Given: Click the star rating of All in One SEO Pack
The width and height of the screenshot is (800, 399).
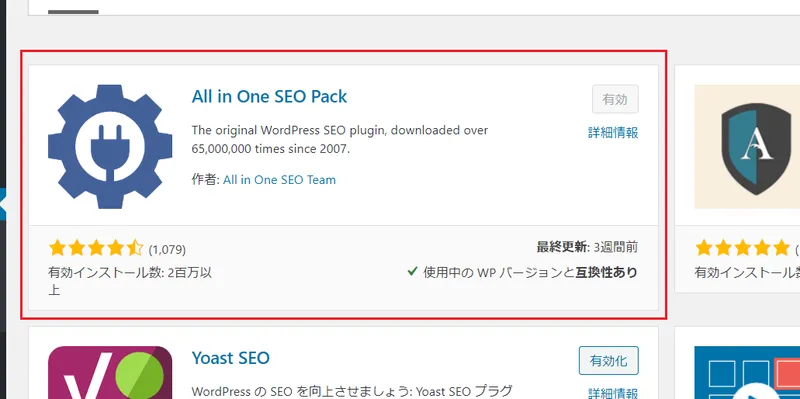Looking at the screenshot, I should tap(96, 248).
